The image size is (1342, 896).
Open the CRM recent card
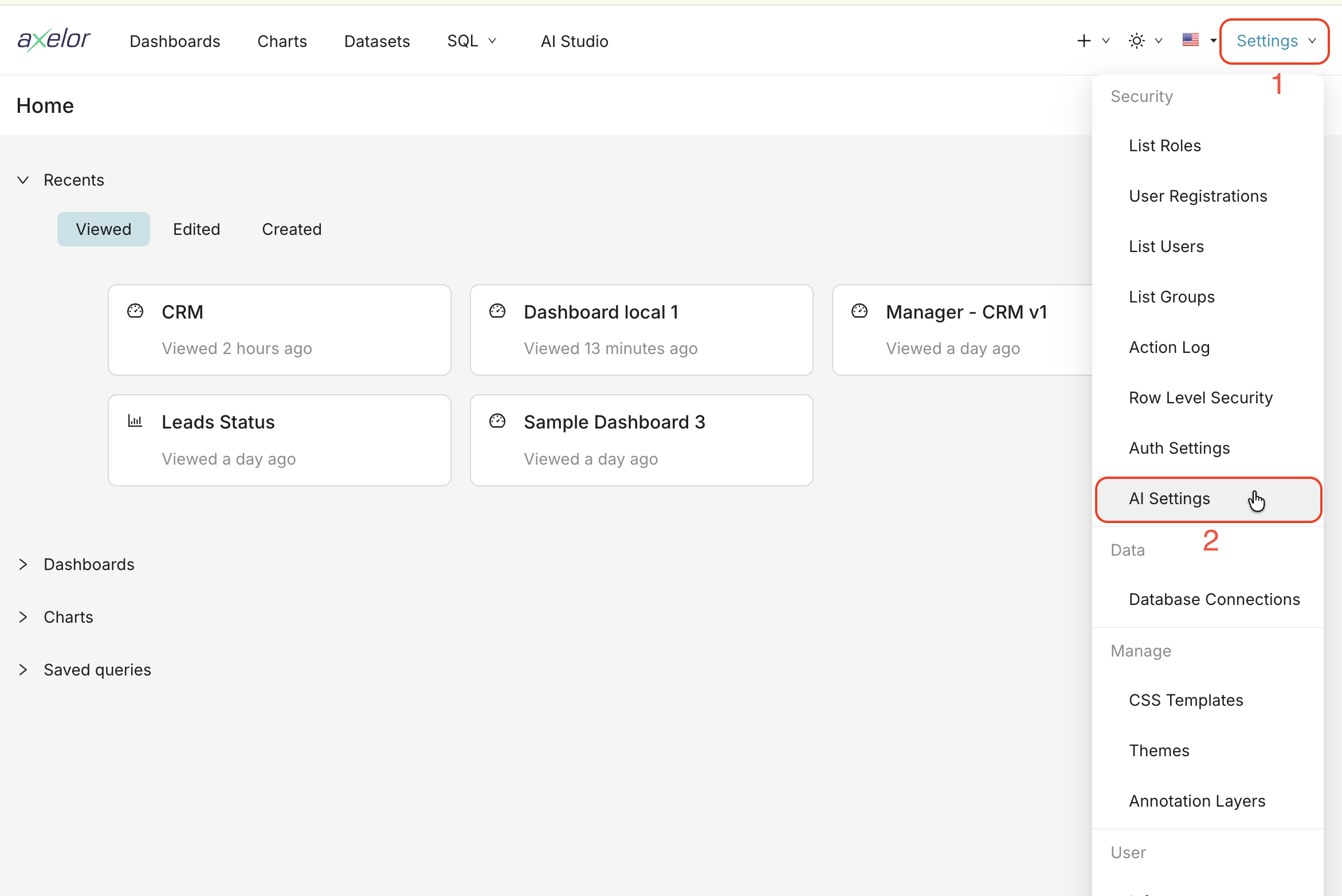pyautogui.click(x=280, y=330)
